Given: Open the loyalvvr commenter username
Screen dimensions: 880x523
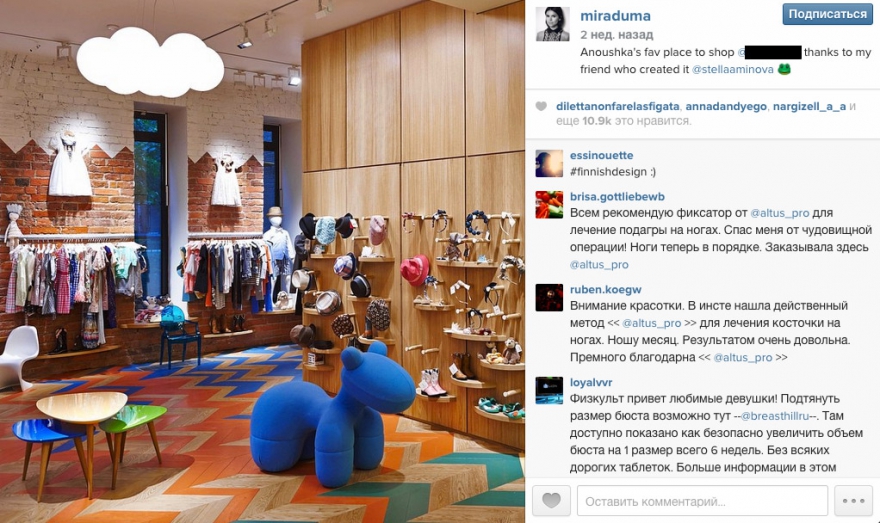Looking at the screenshot, I should (591, 383).
